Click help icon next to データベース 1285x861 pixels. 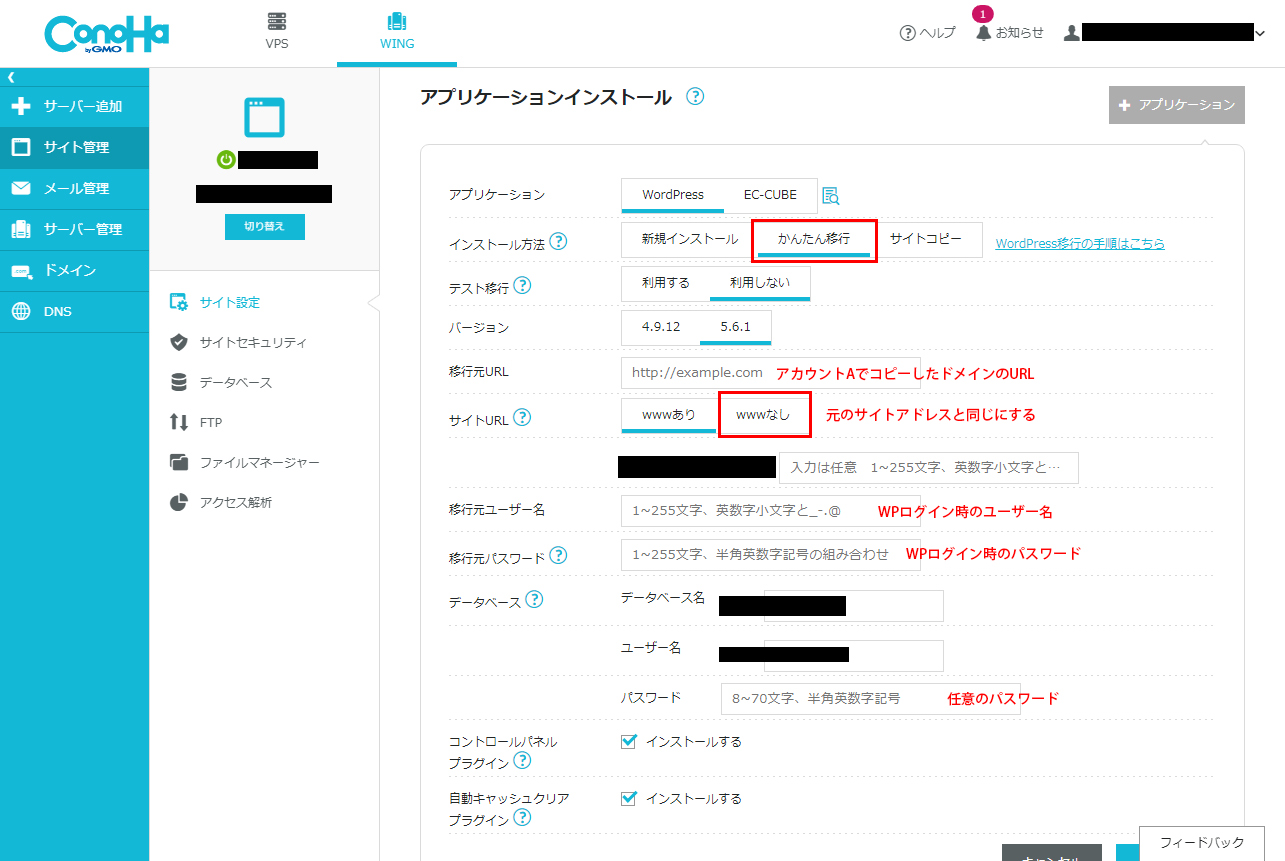tap(534, 599)
